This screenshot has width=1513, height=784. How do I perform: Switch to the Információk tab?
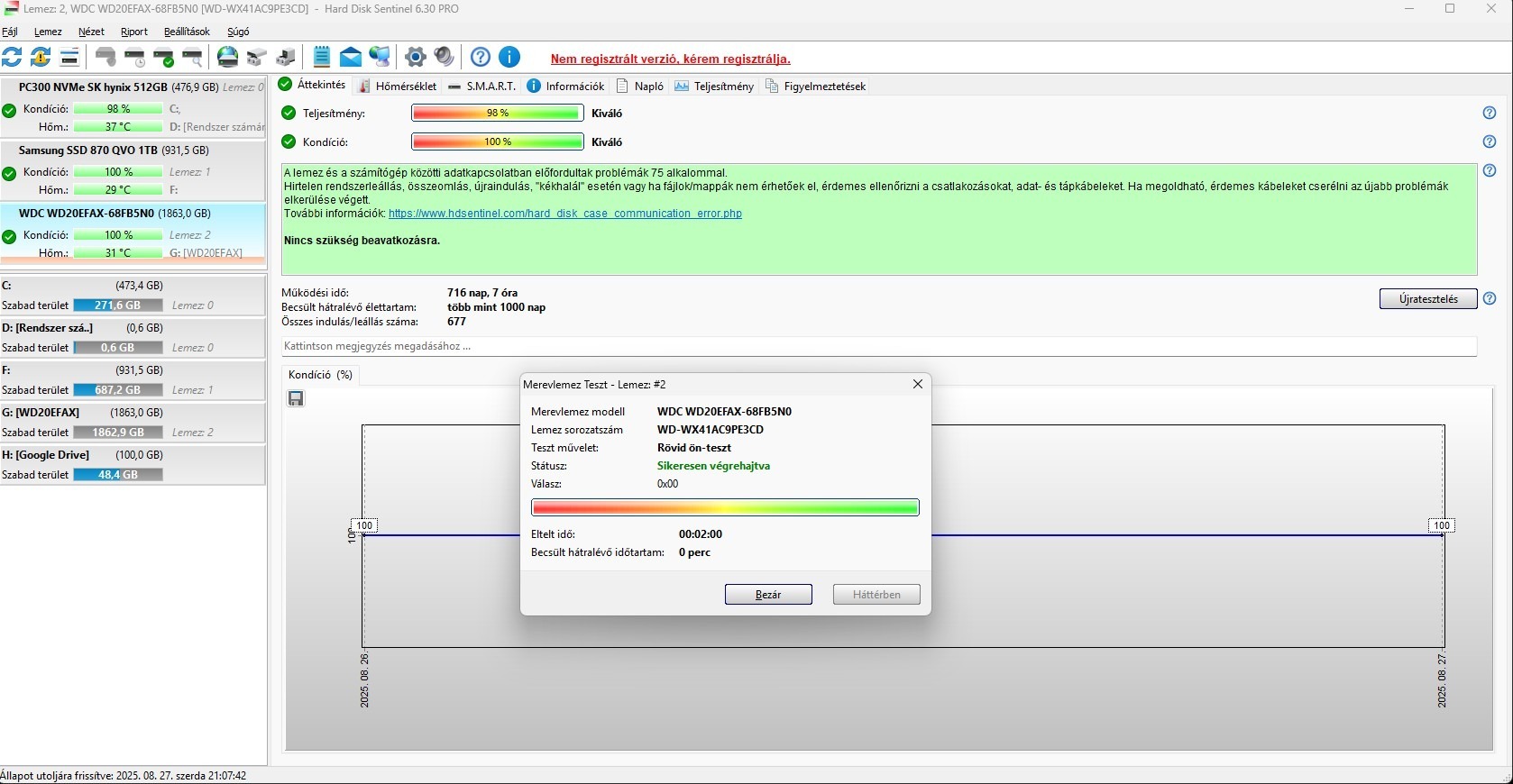click(565, 87)
